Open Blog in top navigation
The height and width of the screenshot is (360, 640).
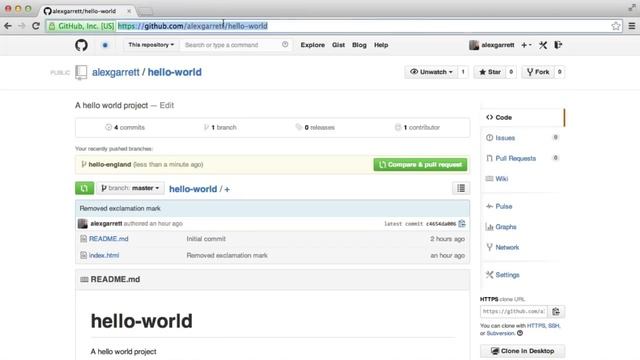pyautogui.click(x=359, y=45)
